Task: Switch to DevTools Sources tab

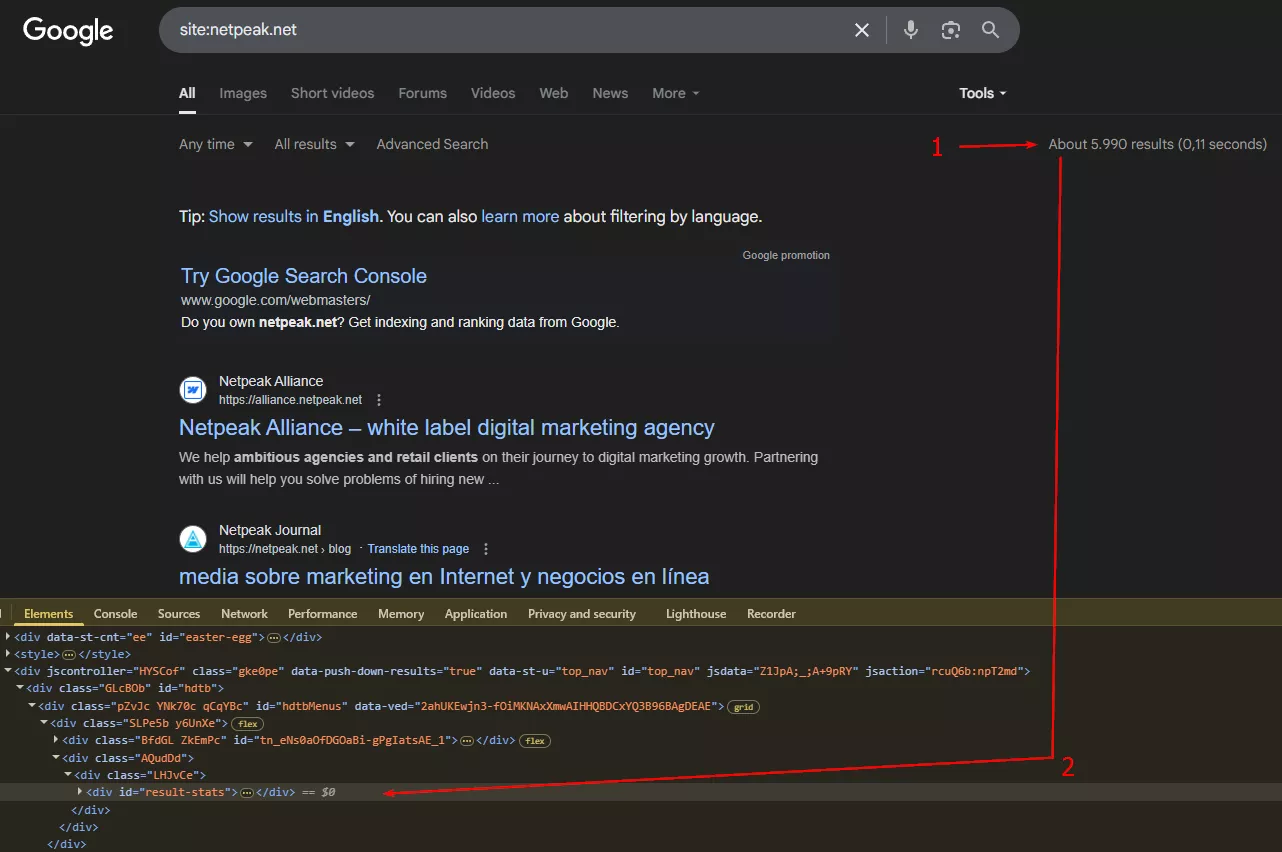Action: pyautogui.click(x=179, y=614)
